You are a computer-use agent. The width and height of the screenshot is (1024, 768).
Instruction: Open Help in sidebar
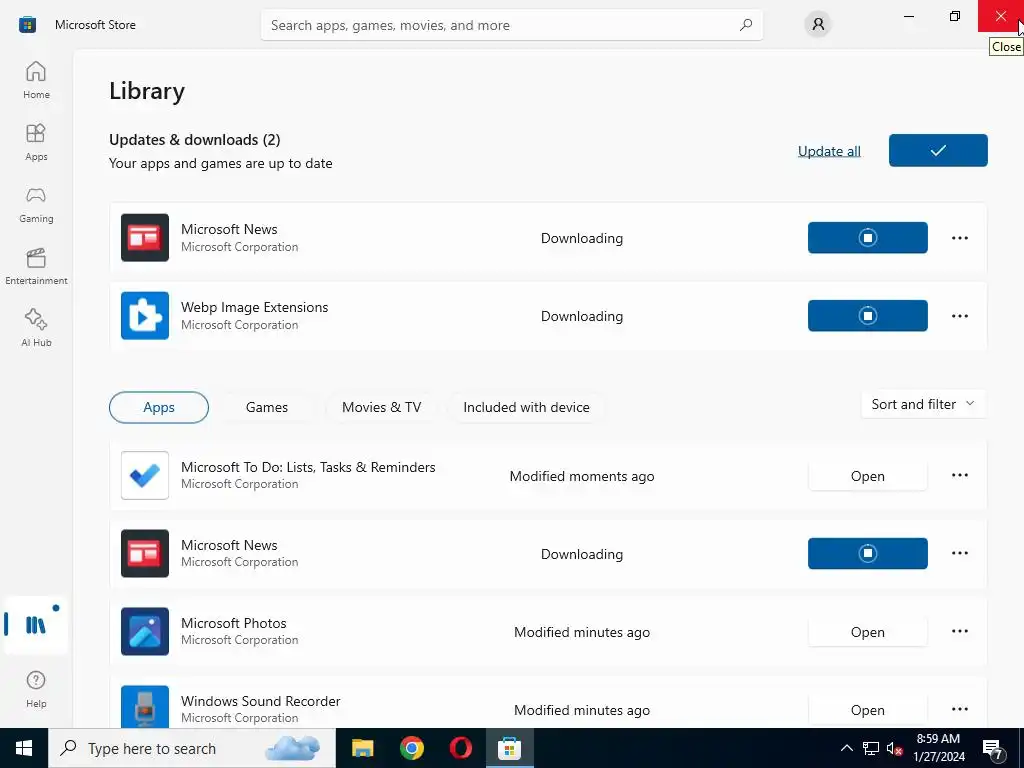coord(36,689)
